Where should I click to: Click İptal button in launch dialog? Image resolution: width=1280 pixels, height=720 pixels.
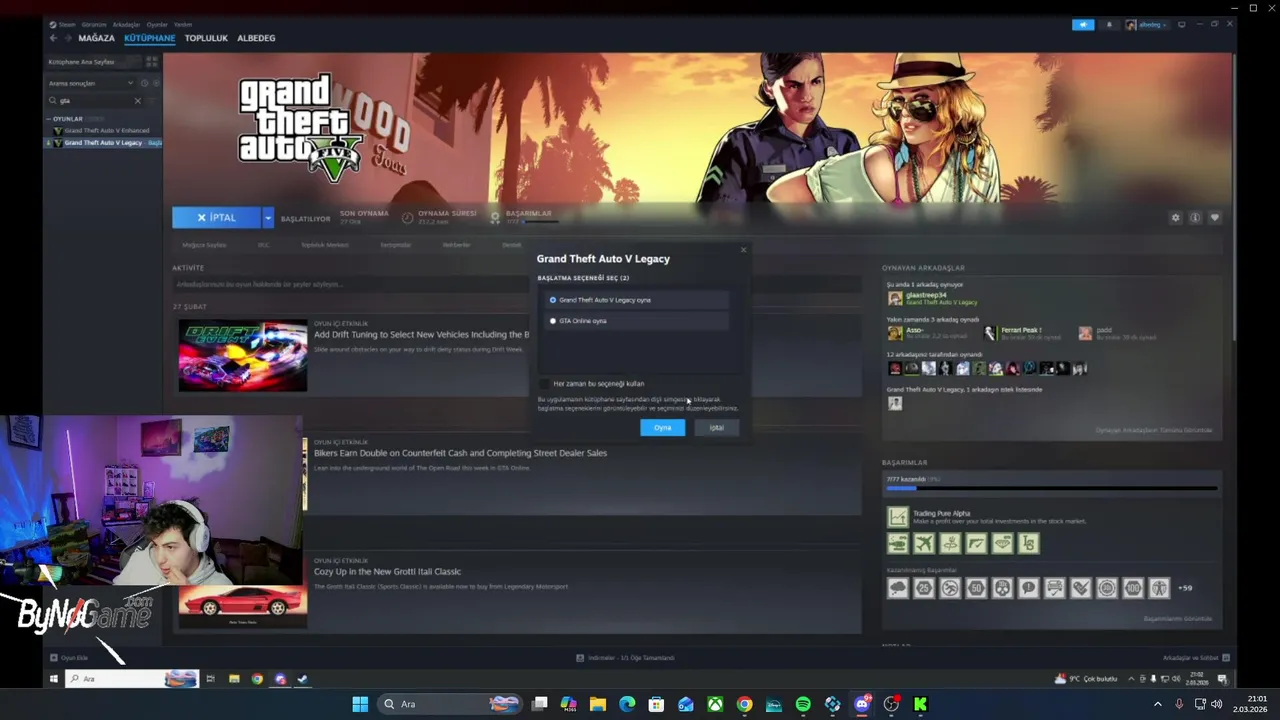716,428
